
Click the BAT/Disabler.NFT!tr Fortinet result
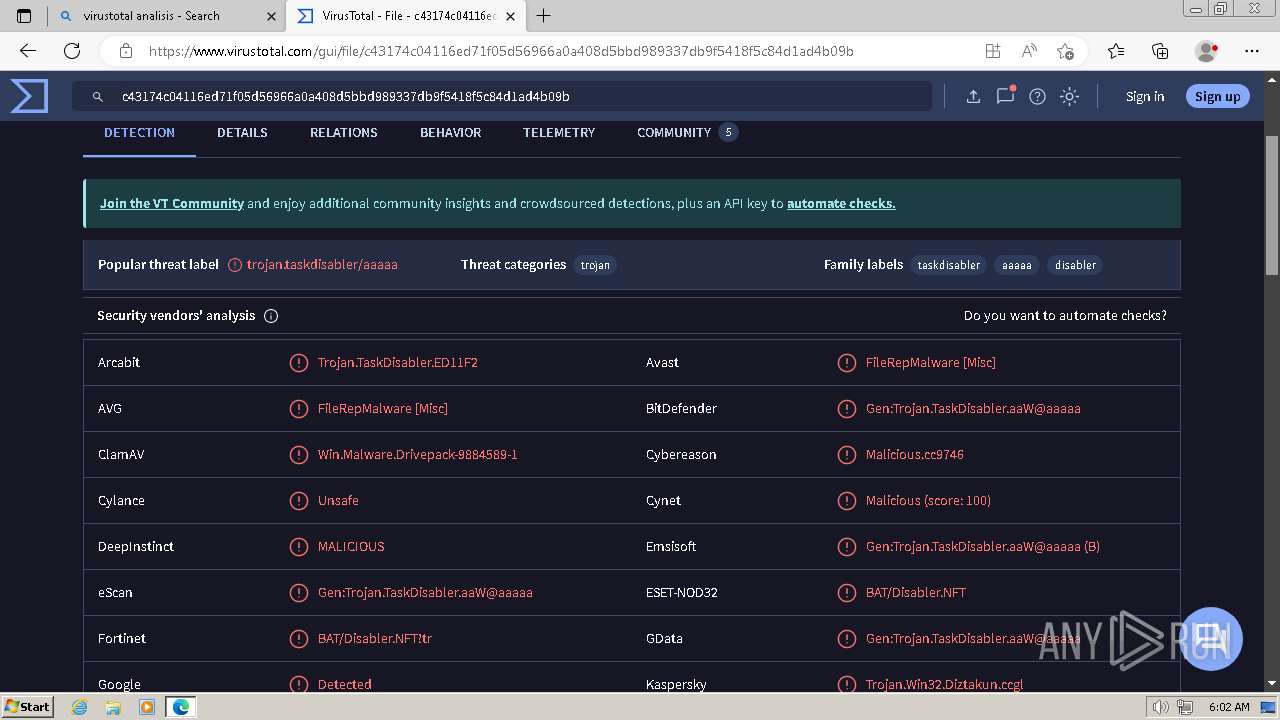click(x=375, y=639)
